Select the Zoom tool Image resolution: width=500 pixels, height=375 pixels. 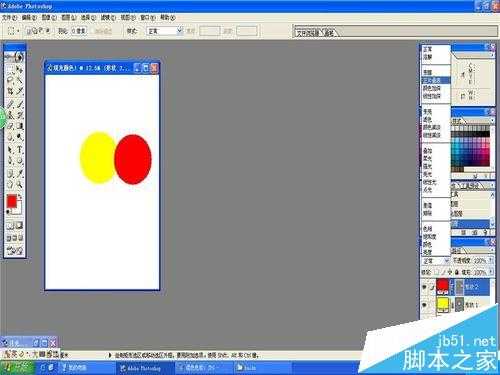click(20, 184)
